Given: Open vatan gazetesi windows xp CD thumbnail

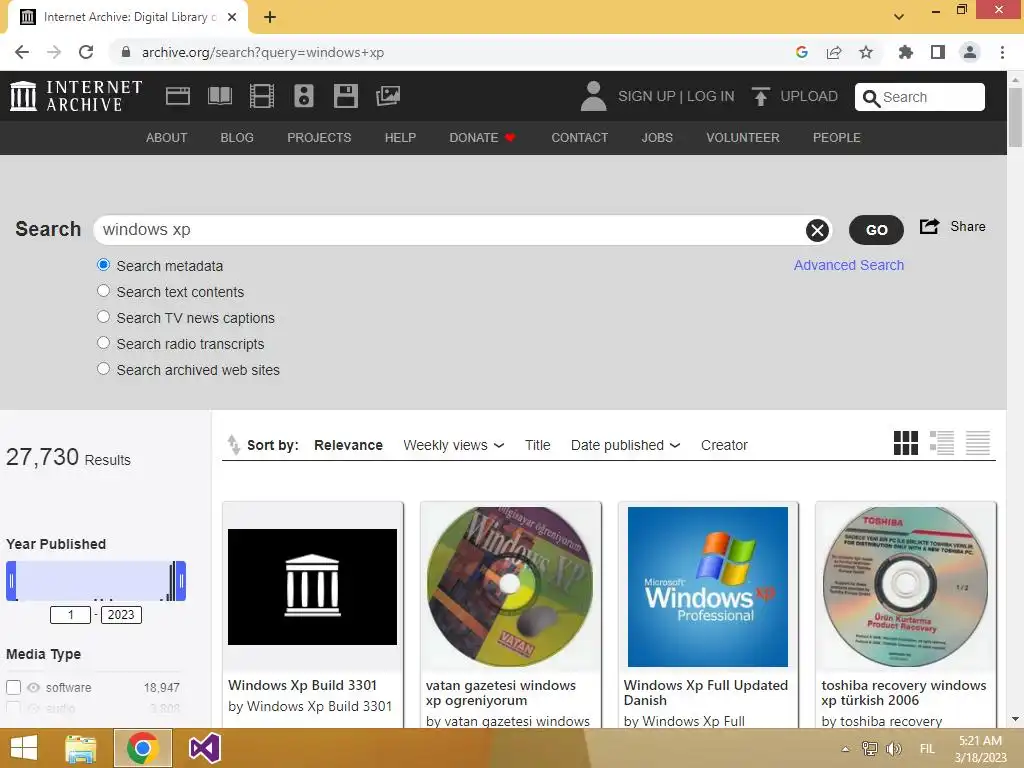Looking at the screenshot, I should (x=510, y=586).
